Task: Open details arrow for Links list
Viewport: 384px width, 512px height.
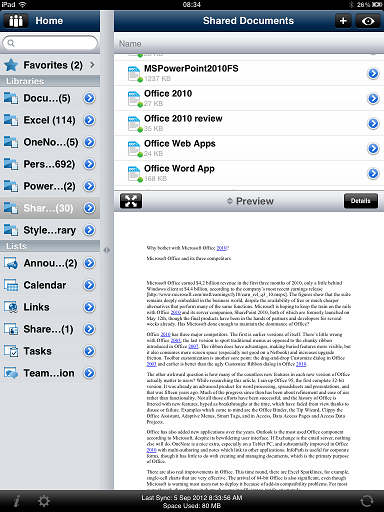Action: tap(89, 307)
